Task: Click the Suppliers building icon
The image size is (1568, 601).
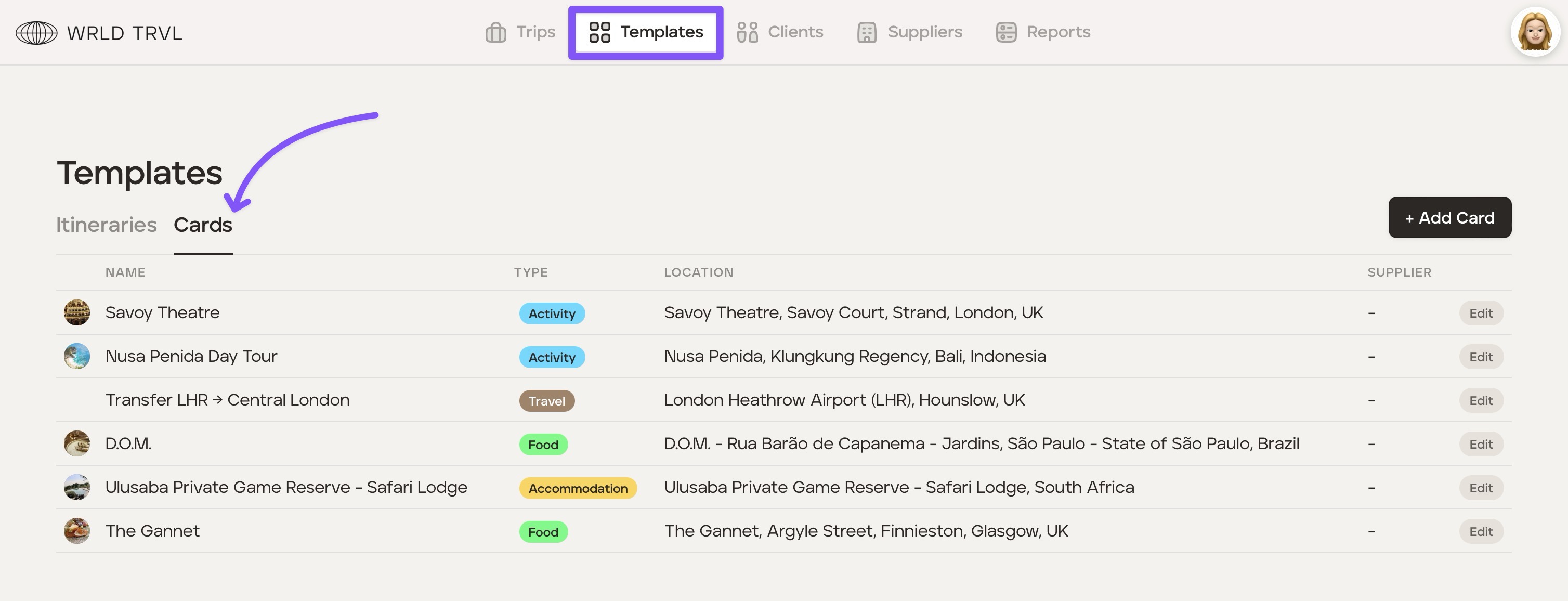Action: 867,32
